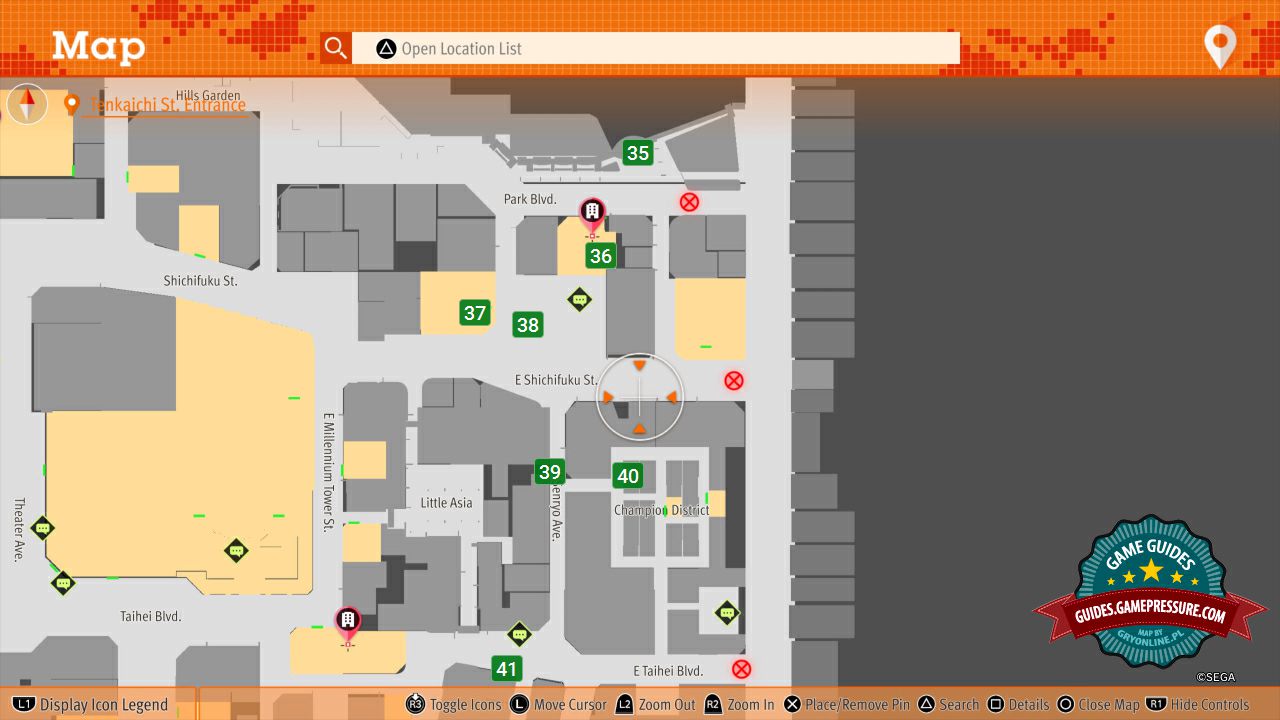Click the Tenkaichi St. Entrance location label

point(166,105)
